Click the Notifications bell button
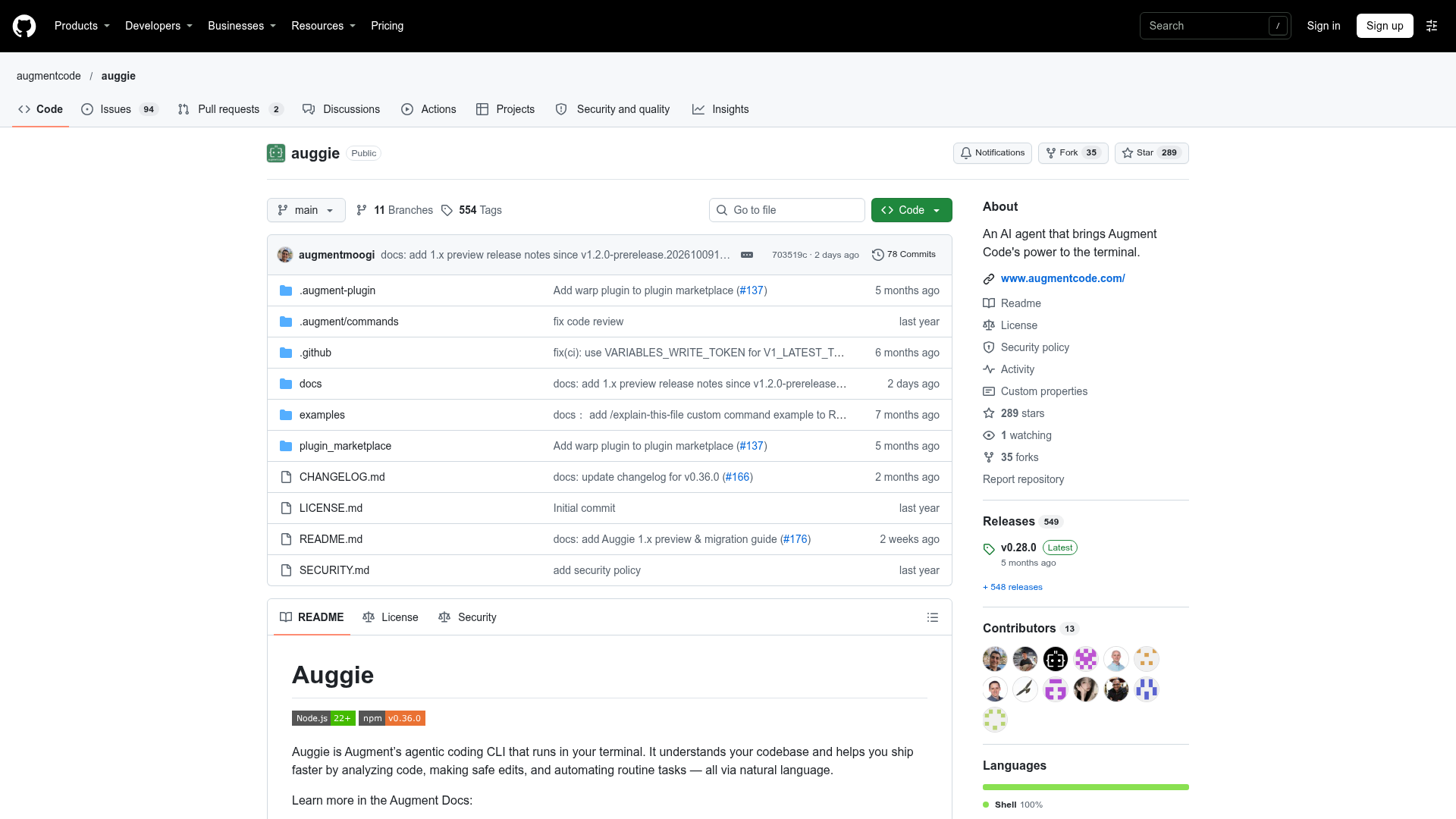The image size is (1456, 819). point(992,153)
